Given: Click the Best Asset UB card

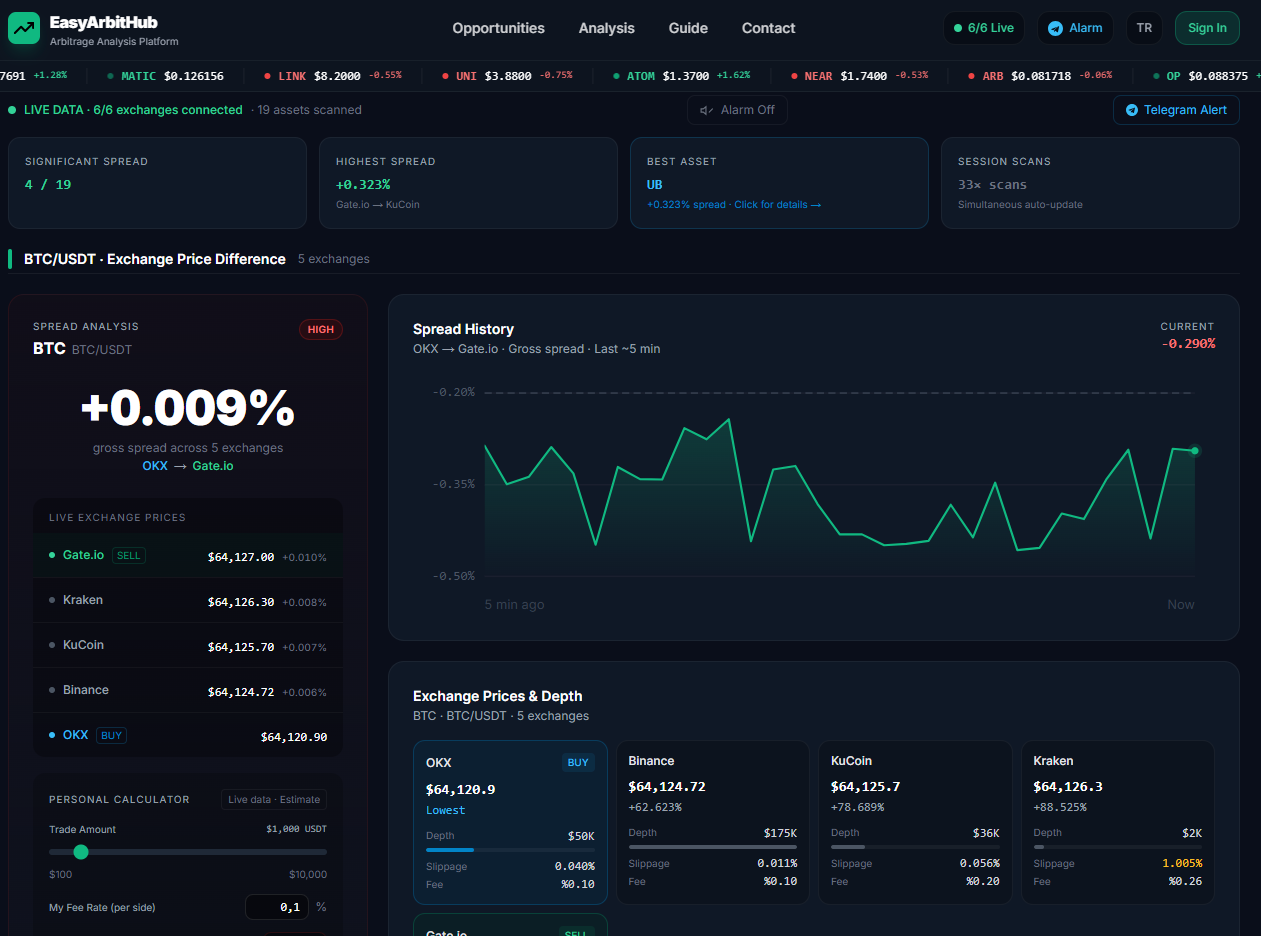Looking at the screenshot, I should pos(779,183).
